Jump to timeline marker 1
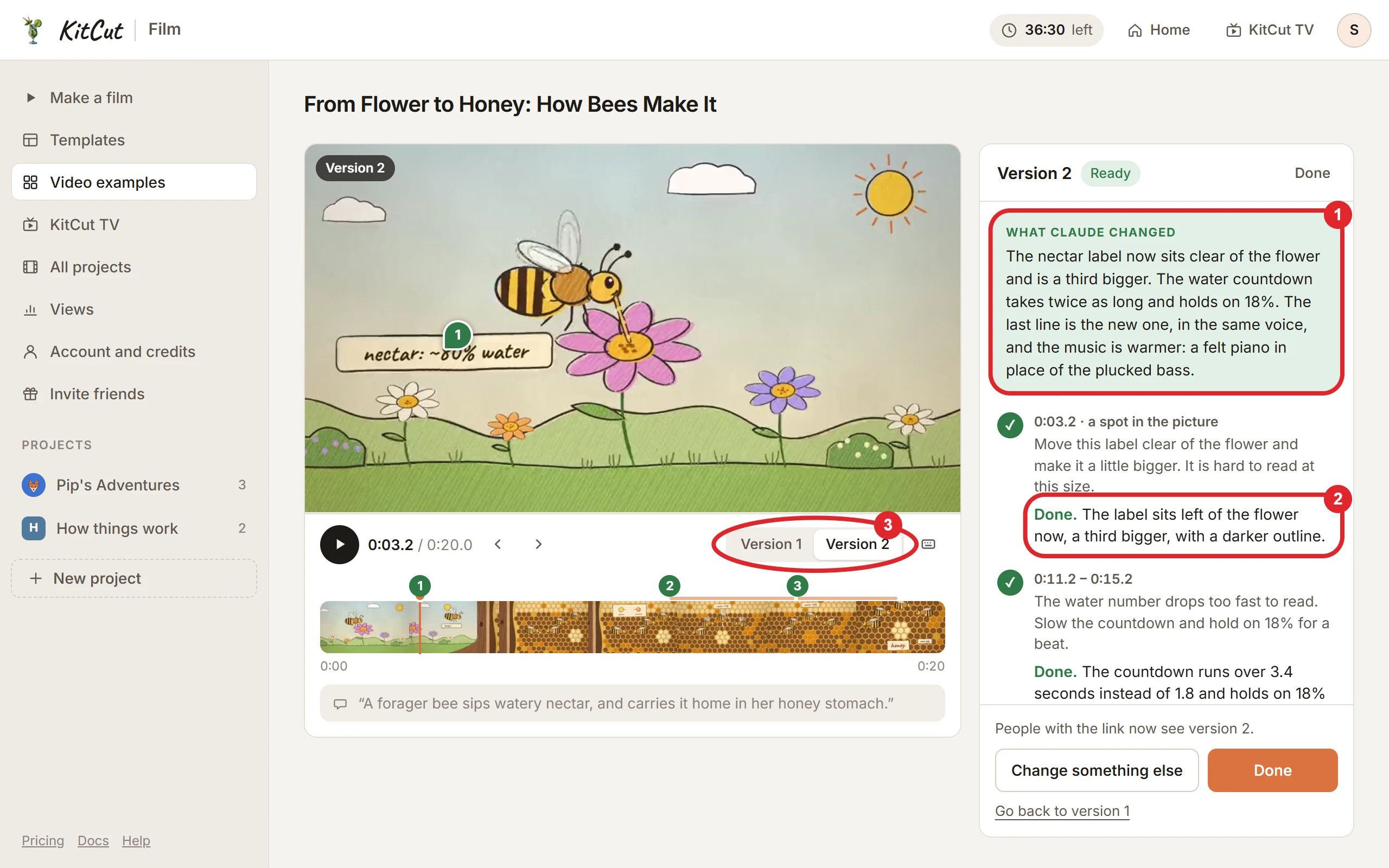The width and height of the screenshot is (1389, 868). (x=419, y=585)
